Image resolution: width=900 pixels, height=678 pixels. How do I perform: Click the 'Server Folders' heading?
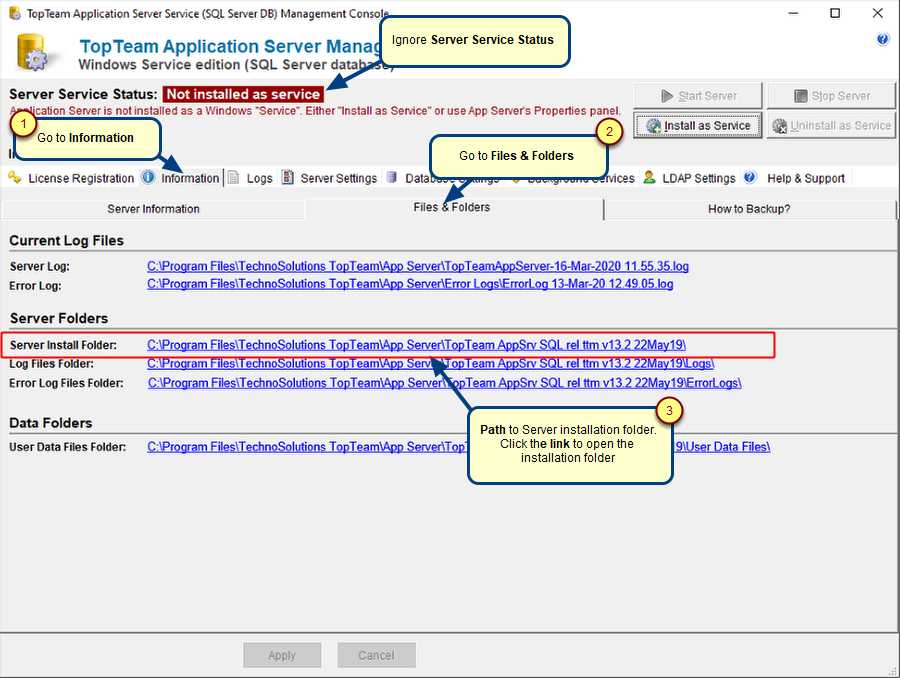(x=59, y=318)
